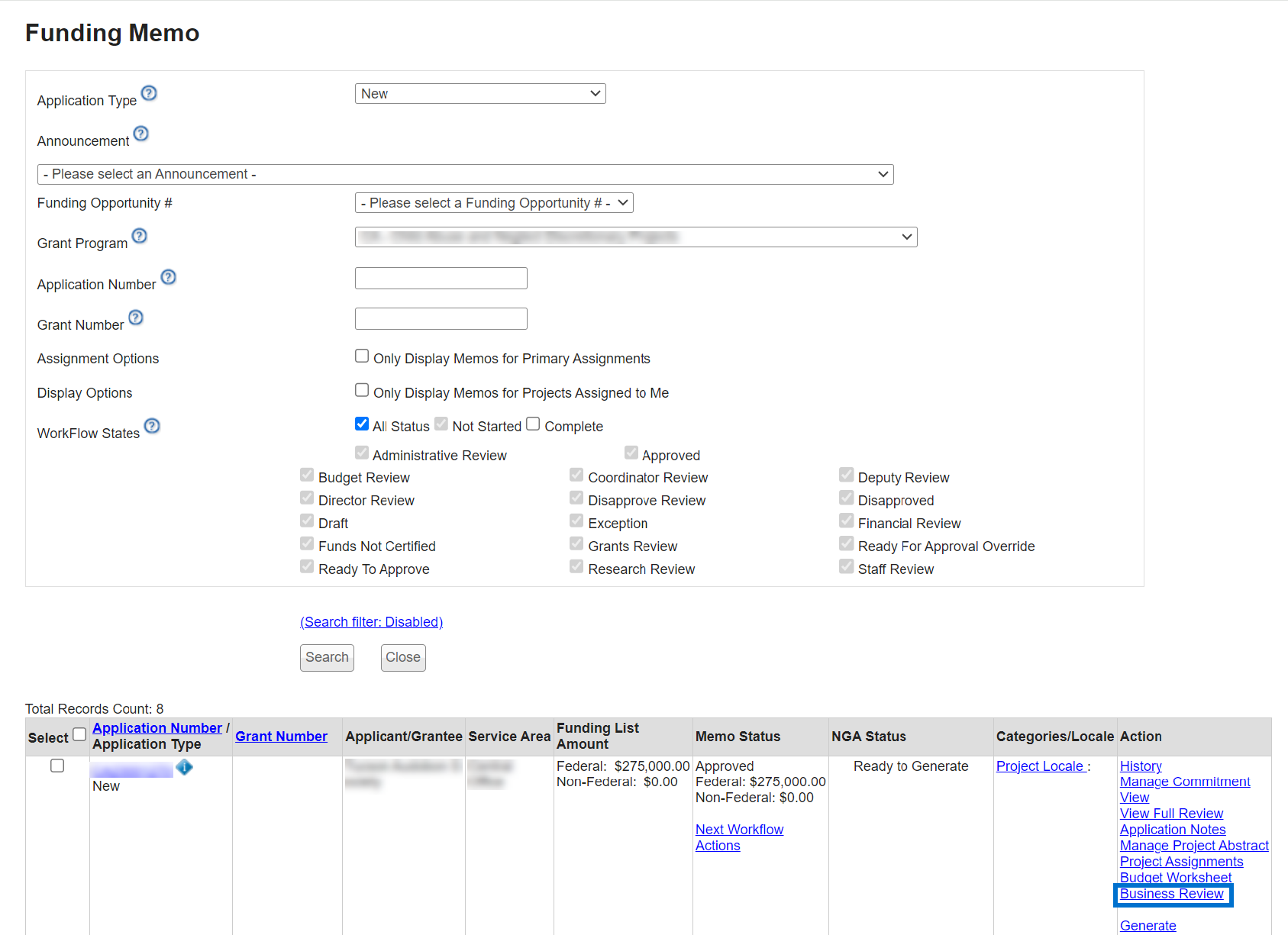Open the Grant Number help icon
Screen dimensions: 1288x935
pyautogui.click(x=136, y=318)
